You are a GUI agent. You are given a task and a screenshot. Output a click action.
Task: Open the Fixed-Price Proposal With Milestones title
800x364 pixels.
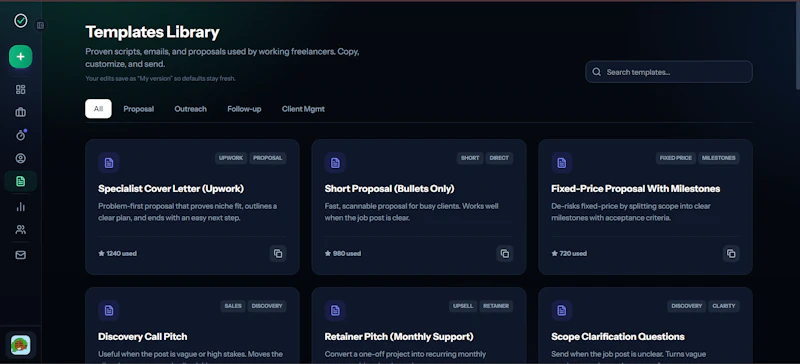click(x=636, y=188)
